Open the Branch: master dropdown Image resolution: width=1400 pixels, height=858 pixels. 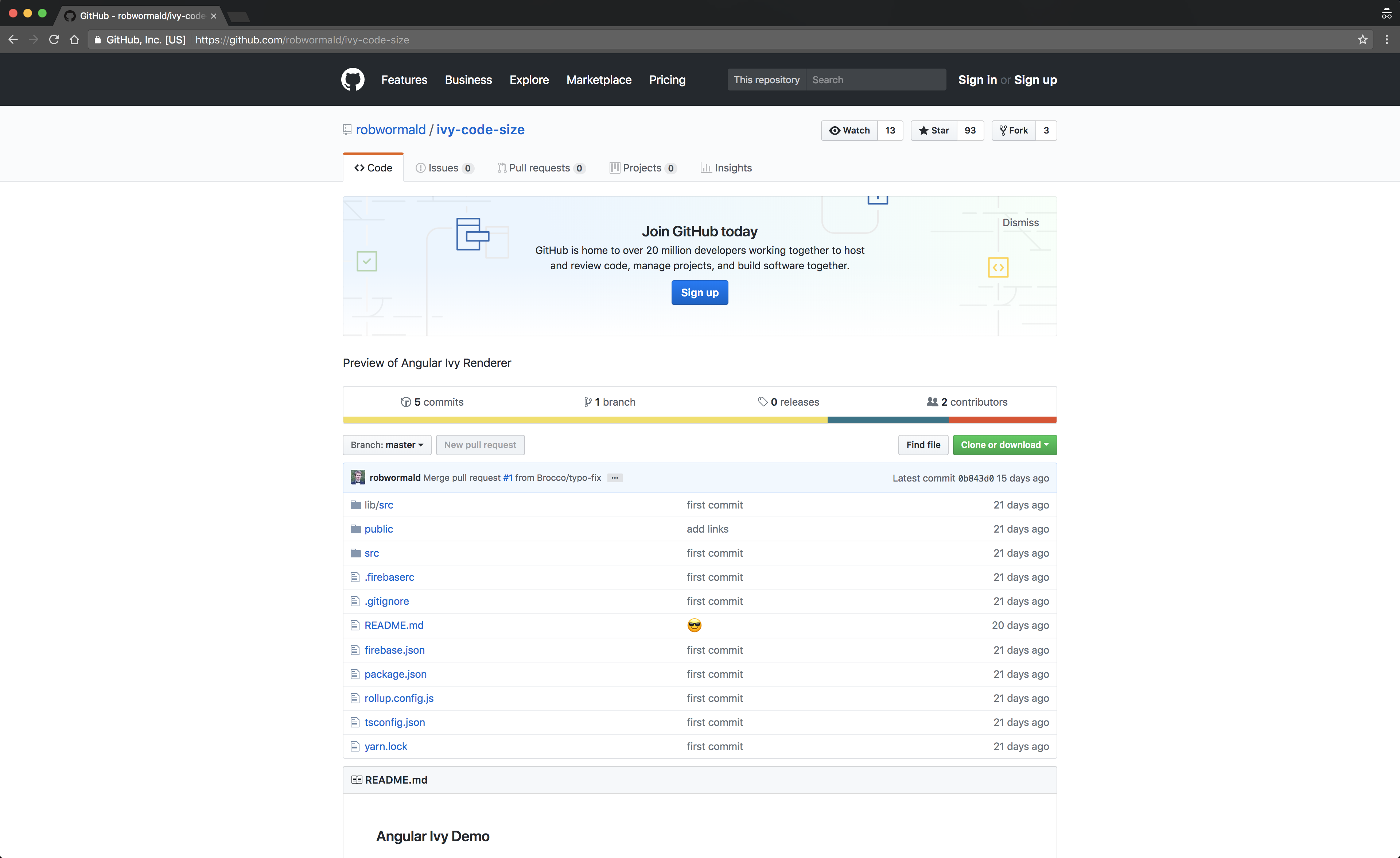point(387,445)
